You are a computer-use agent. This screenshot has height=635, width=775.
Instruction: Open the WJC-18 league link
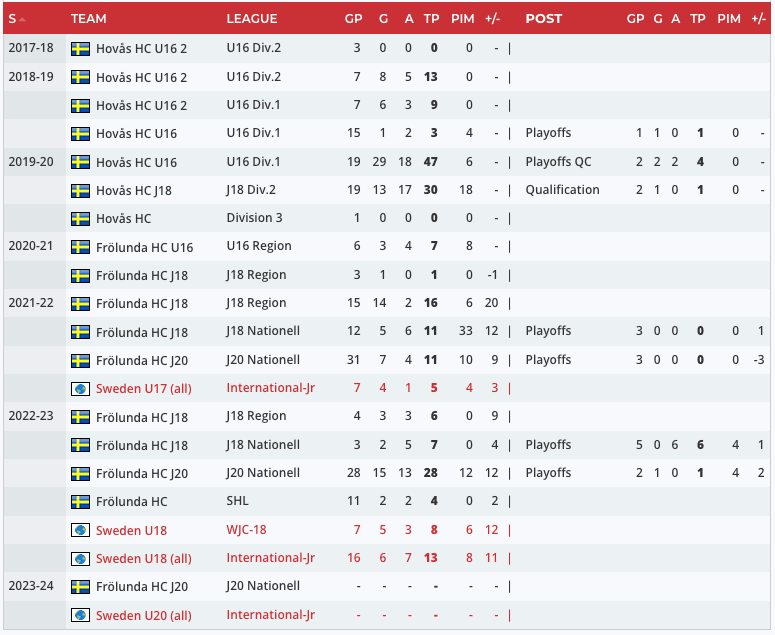(x=247, y=530)
